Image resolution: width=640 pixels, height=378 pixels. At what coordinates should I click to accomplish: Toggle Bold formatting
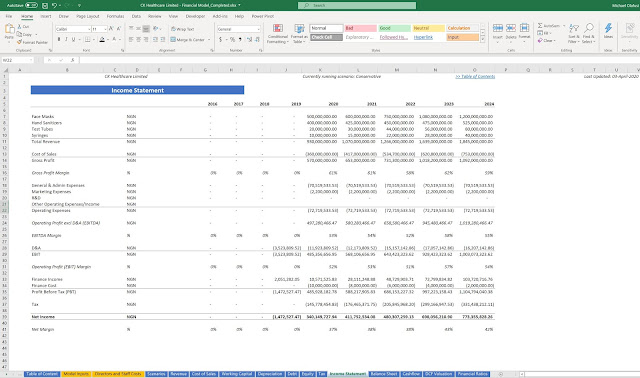pyautogui.click(x=59, y=40)
